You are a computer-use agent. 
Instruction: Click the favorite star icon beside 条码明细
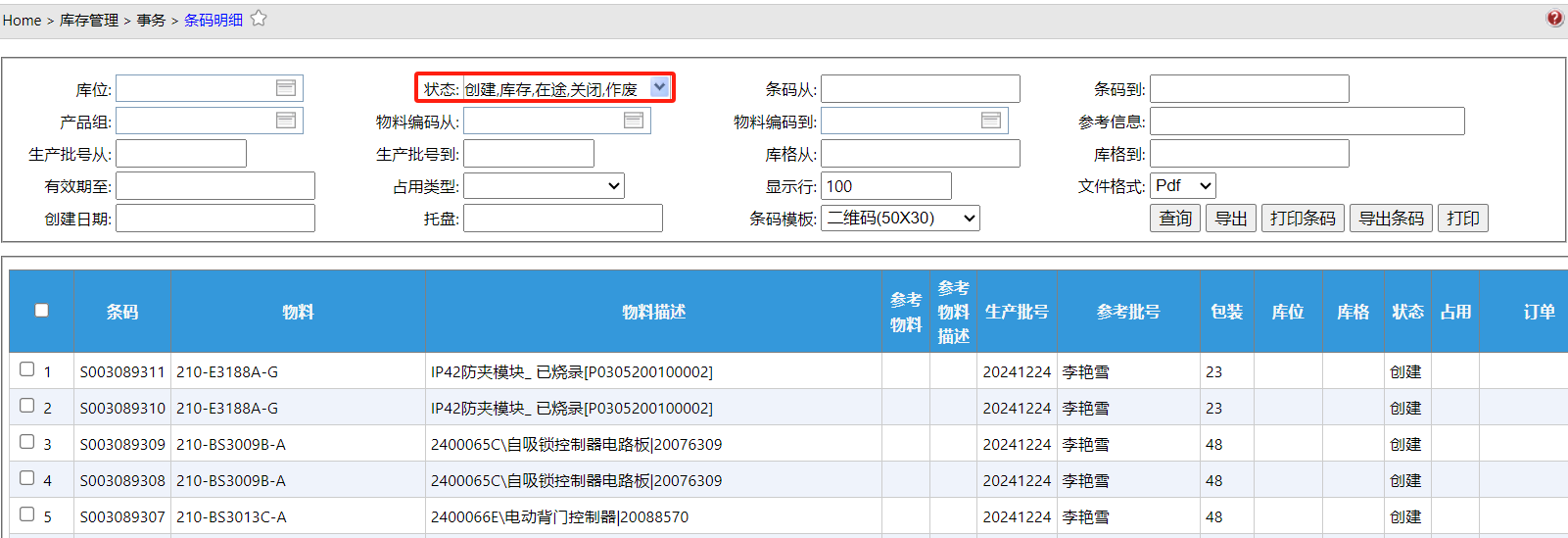(x=259, y=19)
